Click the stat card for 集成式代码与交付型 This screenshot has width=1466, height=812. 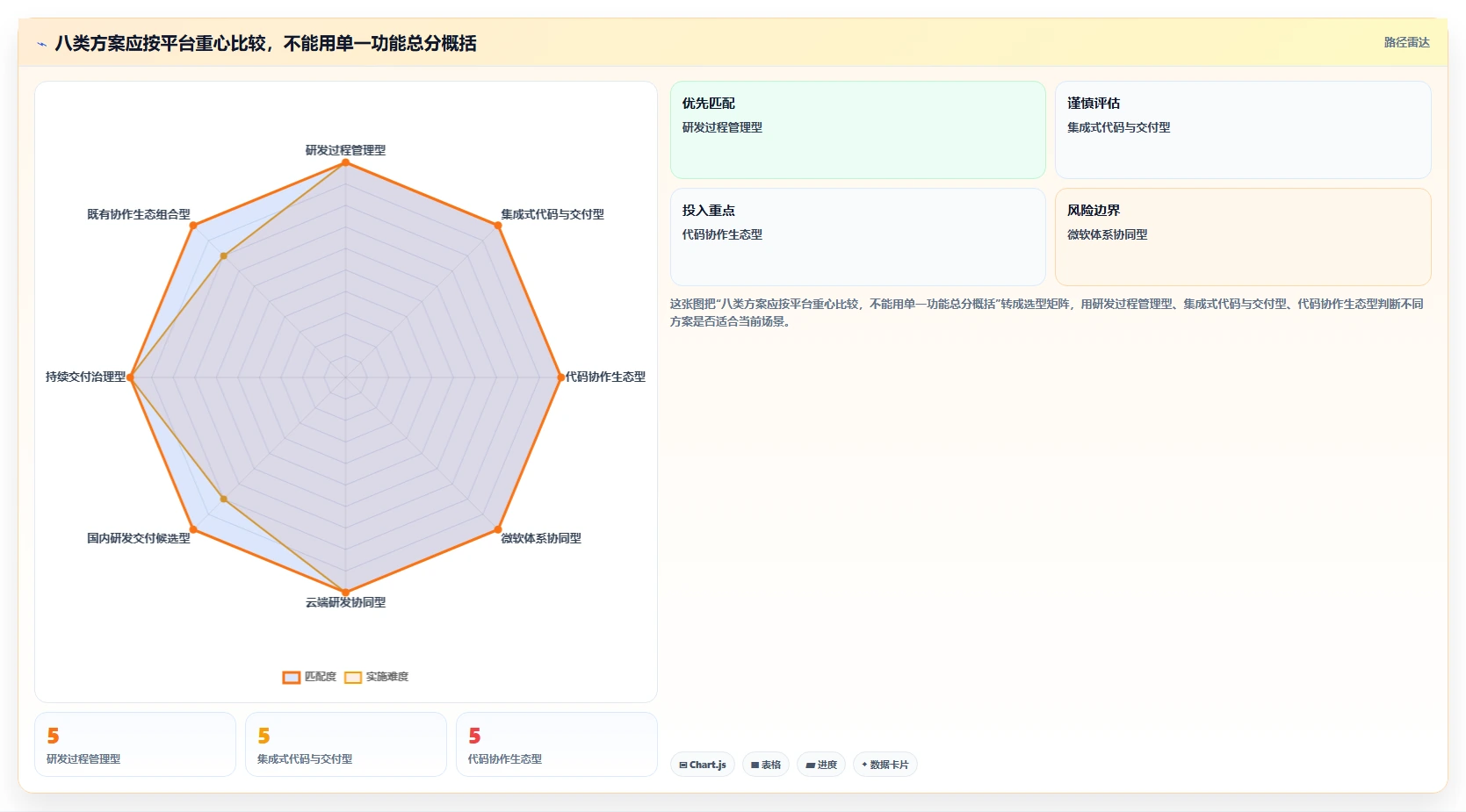coord(346,744)
